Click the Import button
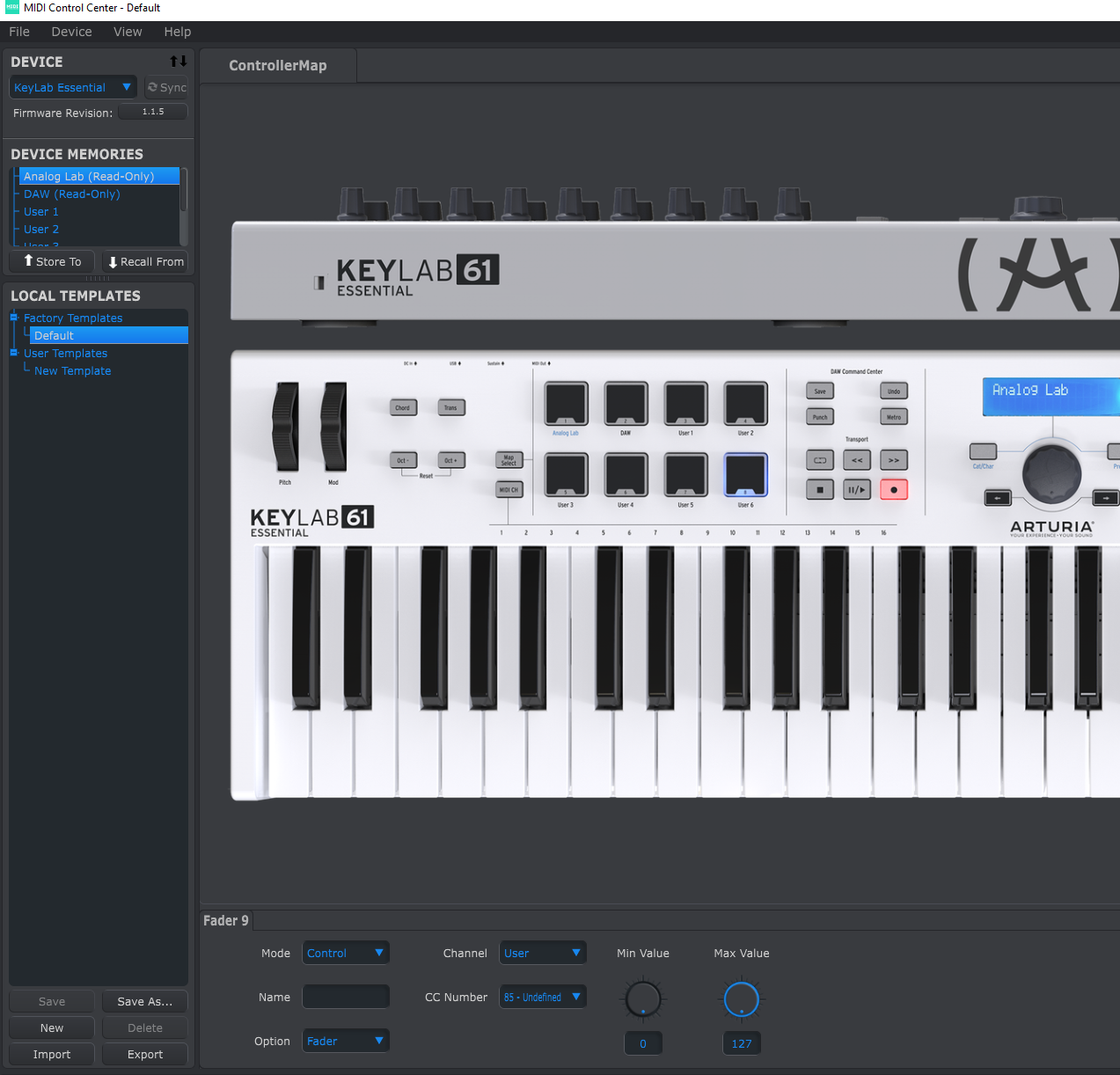The height and width of the screenshot is (1075, 1120). tap(52, 1054)
